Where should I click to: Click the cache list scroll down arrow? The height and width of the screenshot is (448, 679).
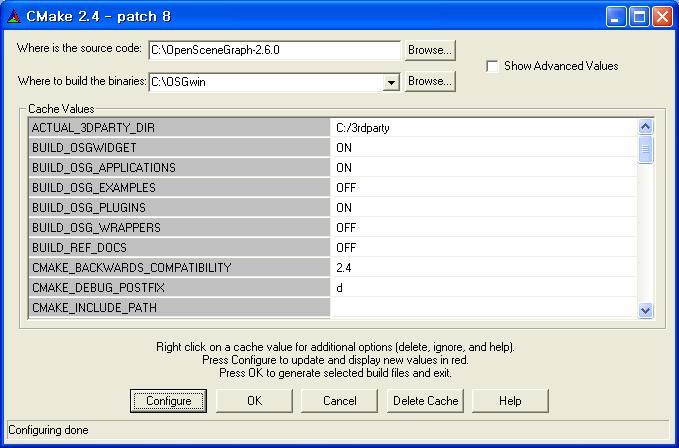click(645, 310)
